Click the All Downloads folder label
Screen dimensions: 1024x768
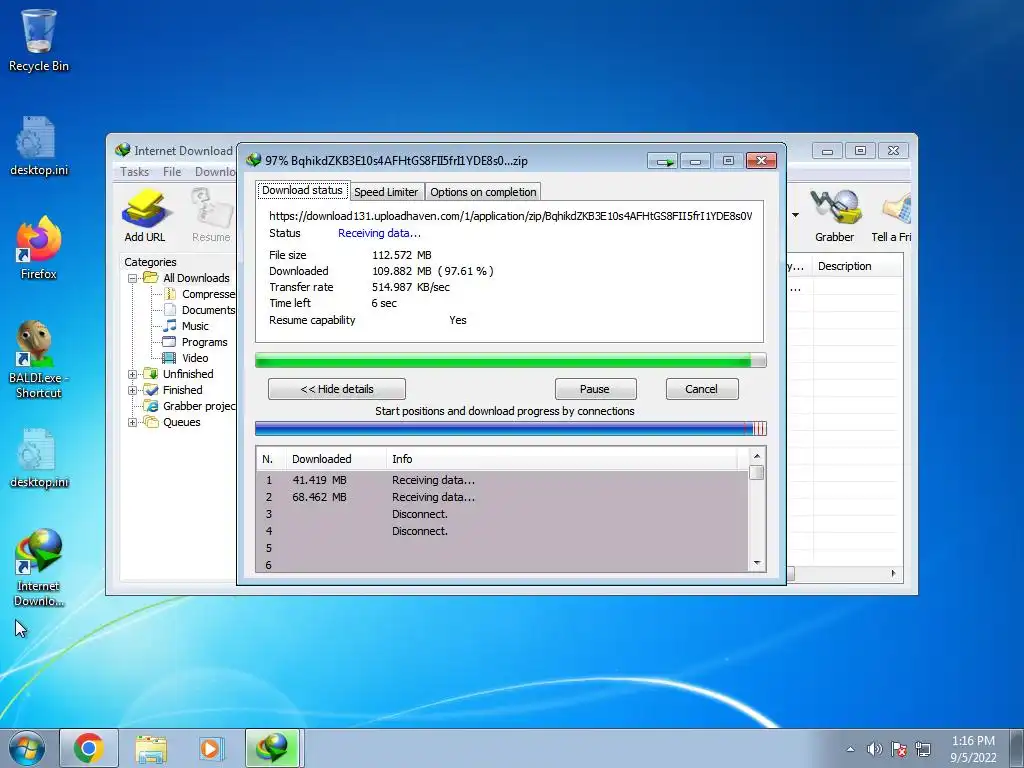click(x=196, y=278)
